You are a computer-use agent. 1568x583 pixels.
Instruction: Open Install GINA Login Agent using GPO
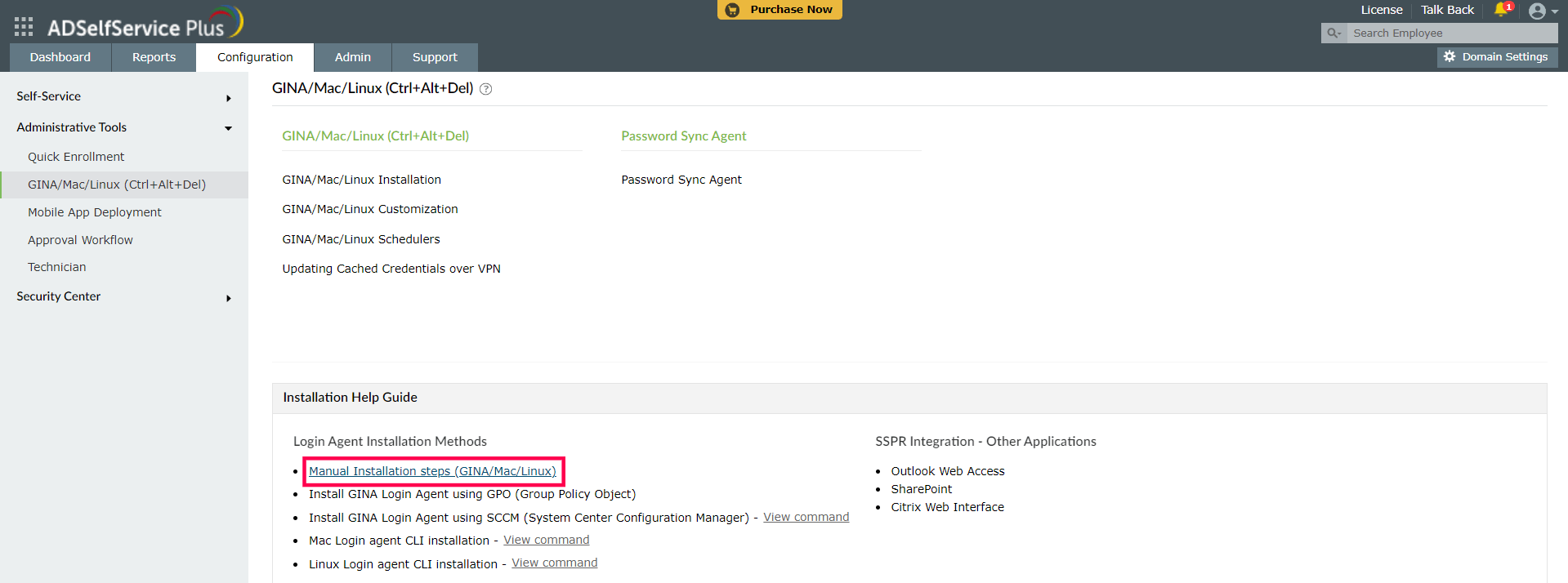point(472,494)
